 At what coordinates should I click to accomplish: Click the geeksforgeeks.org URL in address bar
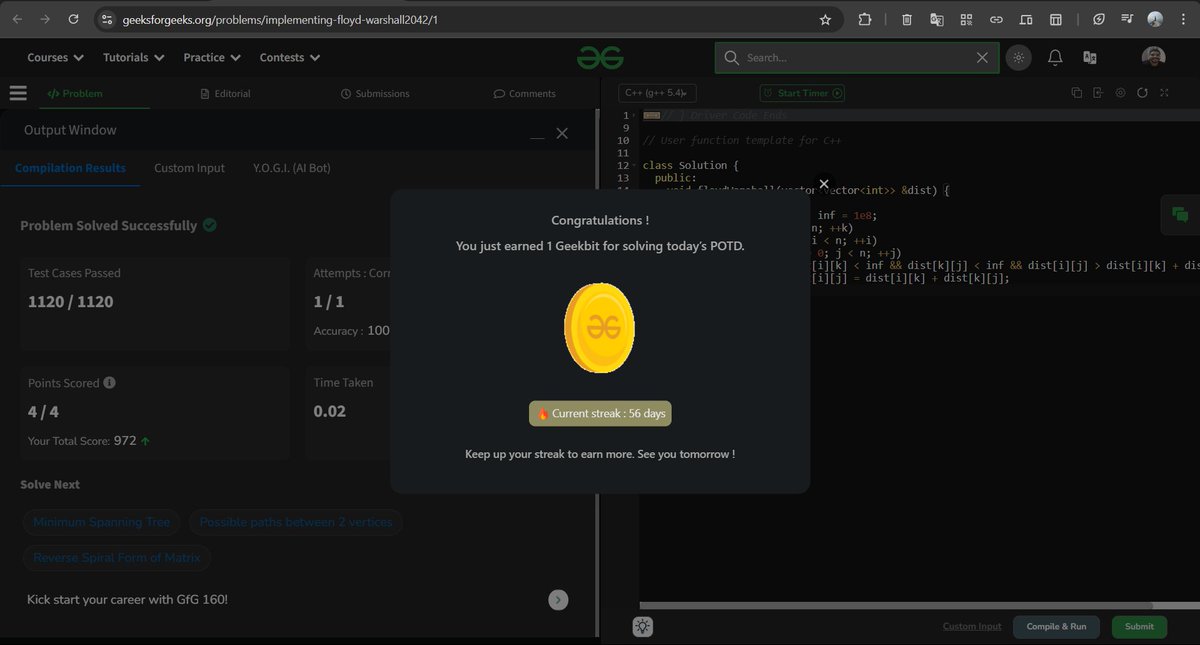280,19
